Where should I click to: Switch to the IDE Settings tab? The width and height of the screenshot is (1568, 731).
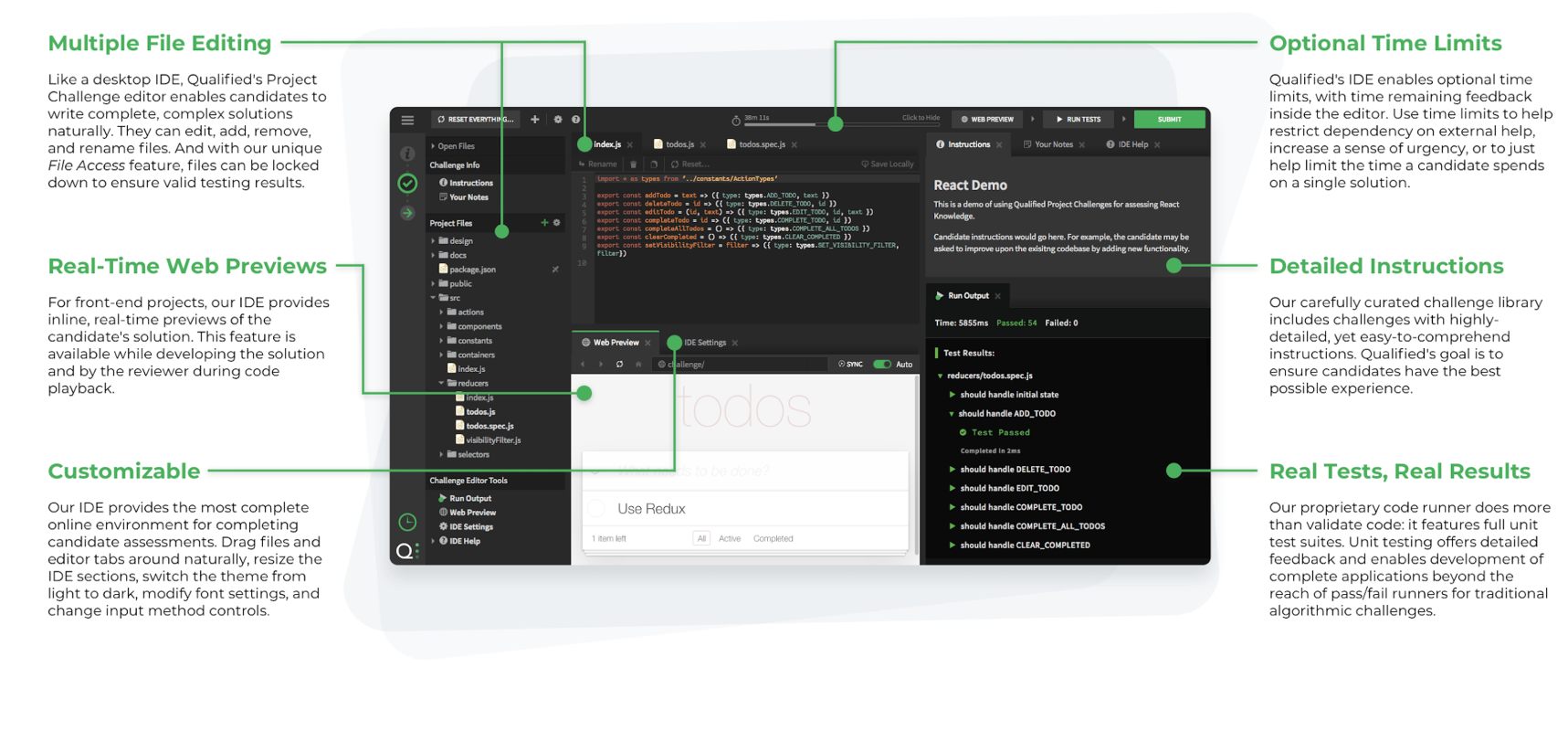click(x=705, y=344)
